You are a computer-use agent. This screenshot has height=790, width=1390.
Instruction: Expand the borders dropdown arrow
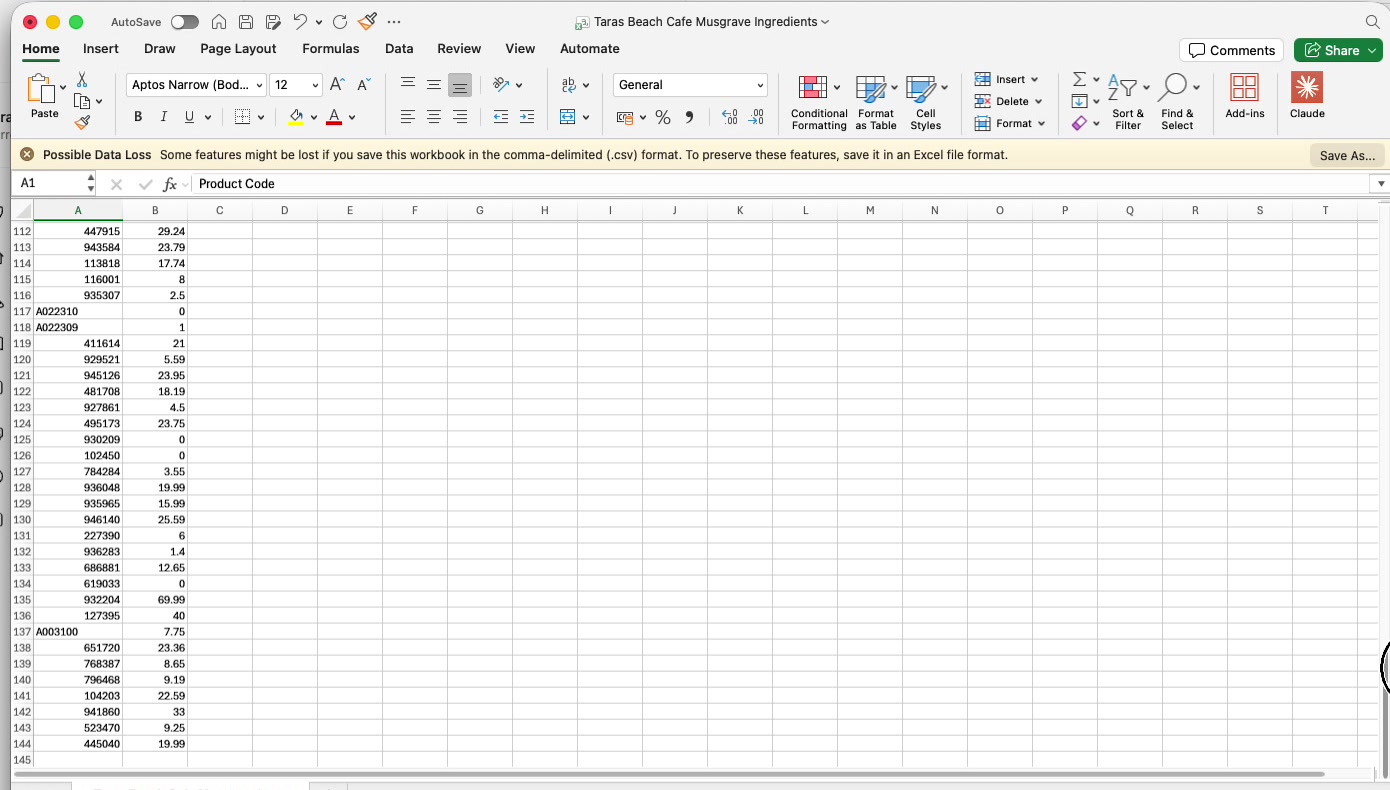tap(261, 118)
